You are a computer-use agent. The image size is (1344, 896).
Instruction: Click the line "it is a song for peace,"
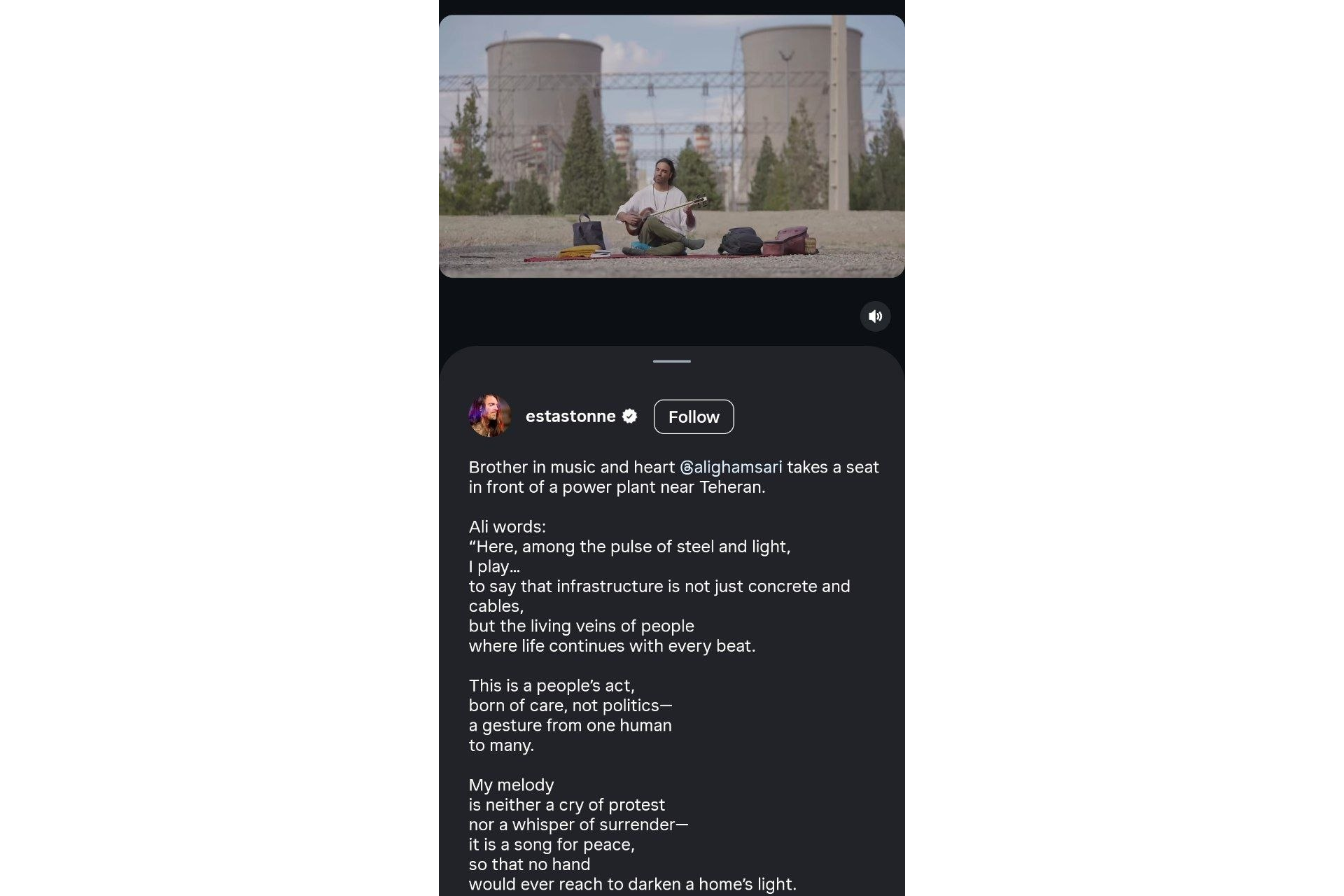552,844
